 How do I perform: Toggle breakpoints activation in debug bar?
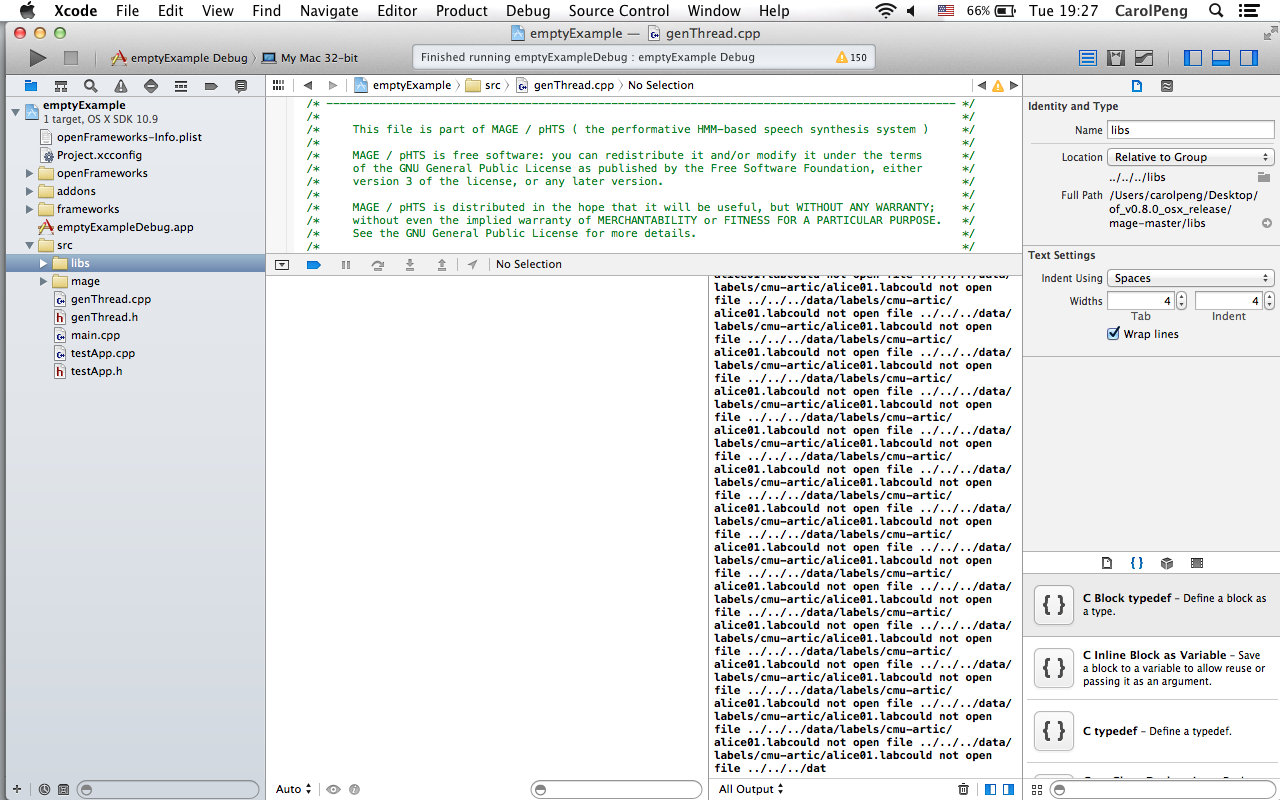[313, 265]
